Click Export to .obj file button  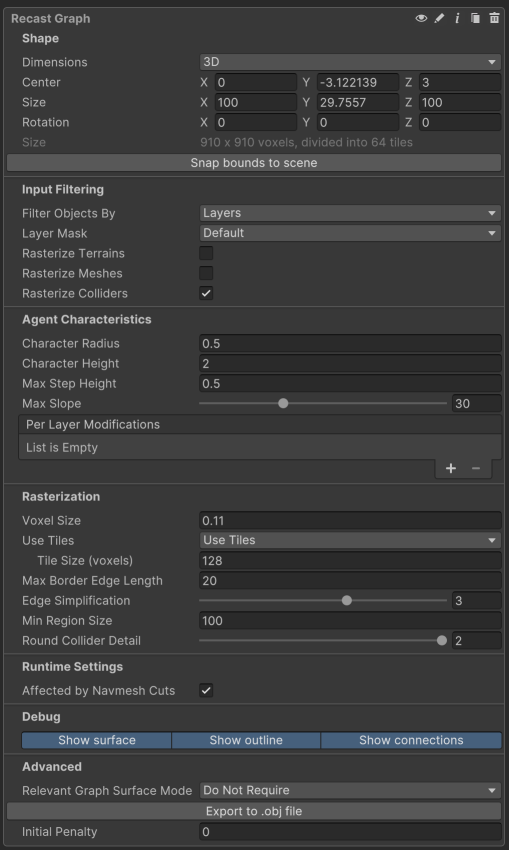254,812
